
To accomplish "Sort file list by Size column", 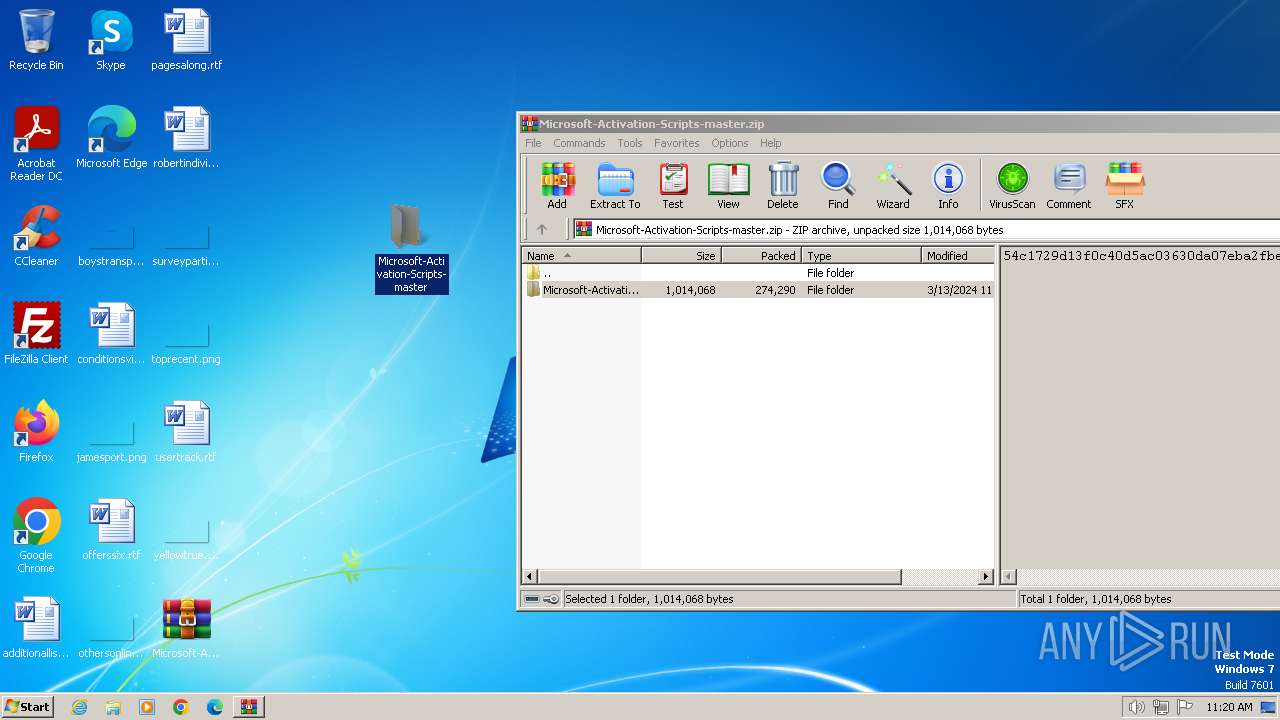I will (x=681, y=256).
